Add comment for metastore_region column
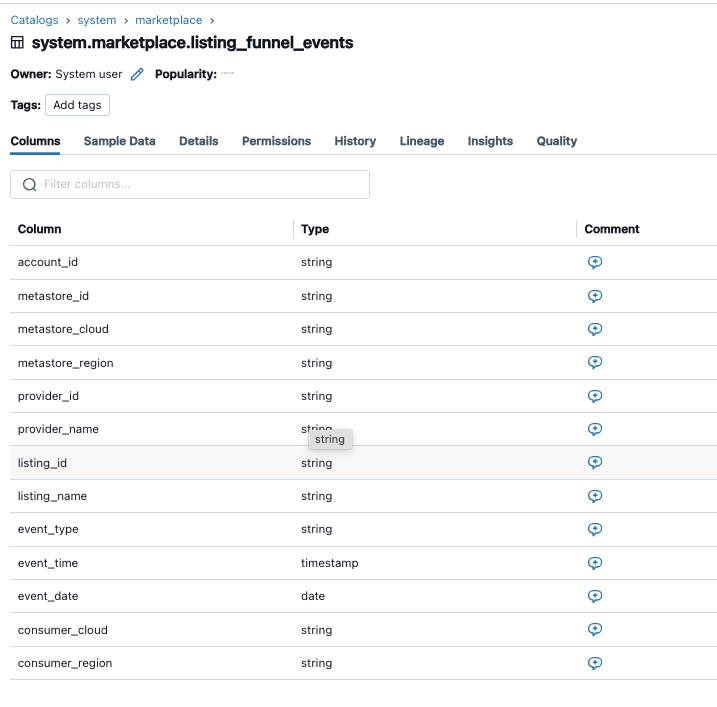This screenshot has width=717, height=707. coord(594,363)
